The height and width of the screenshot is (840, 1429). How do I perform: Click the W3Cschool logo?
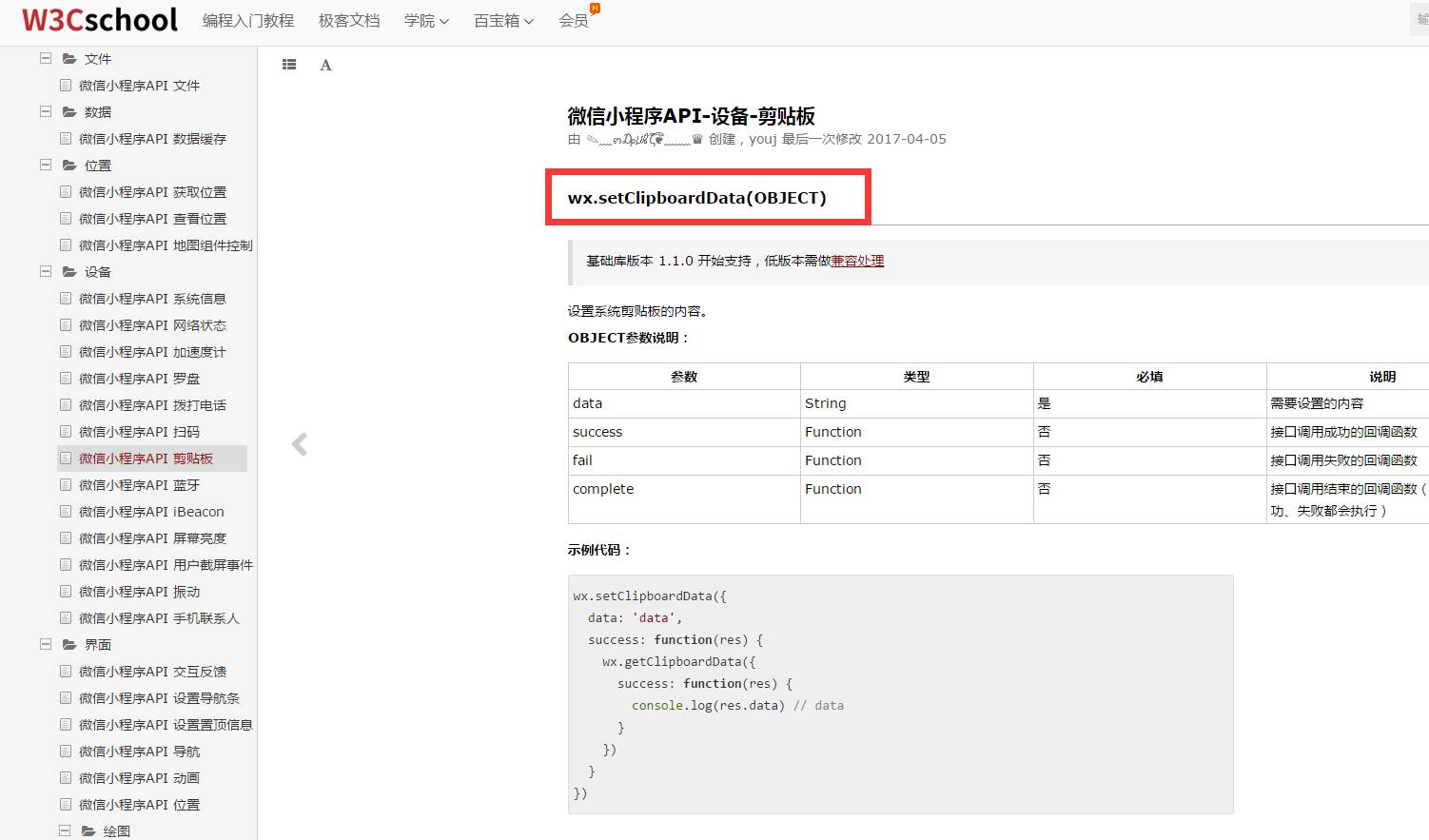[100, 20]
